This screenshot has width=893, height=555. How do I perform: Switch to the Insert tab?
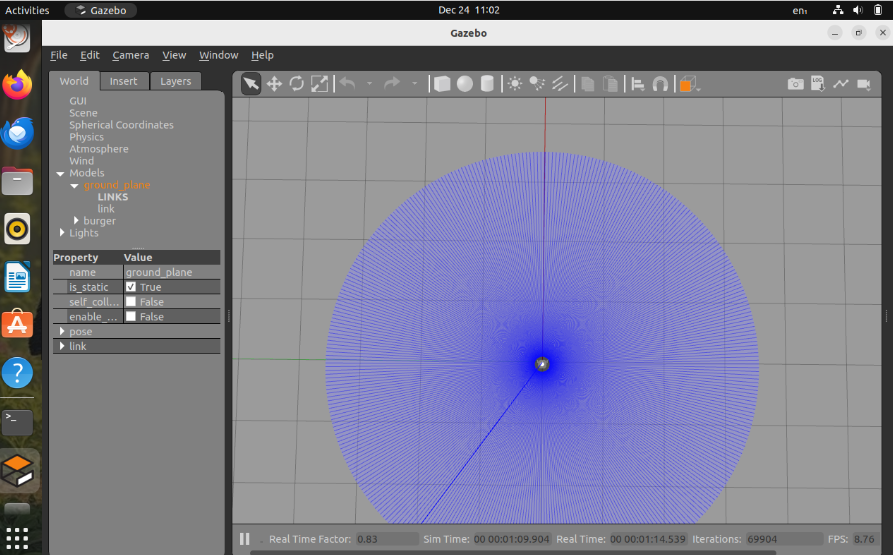tap(124, 81)
